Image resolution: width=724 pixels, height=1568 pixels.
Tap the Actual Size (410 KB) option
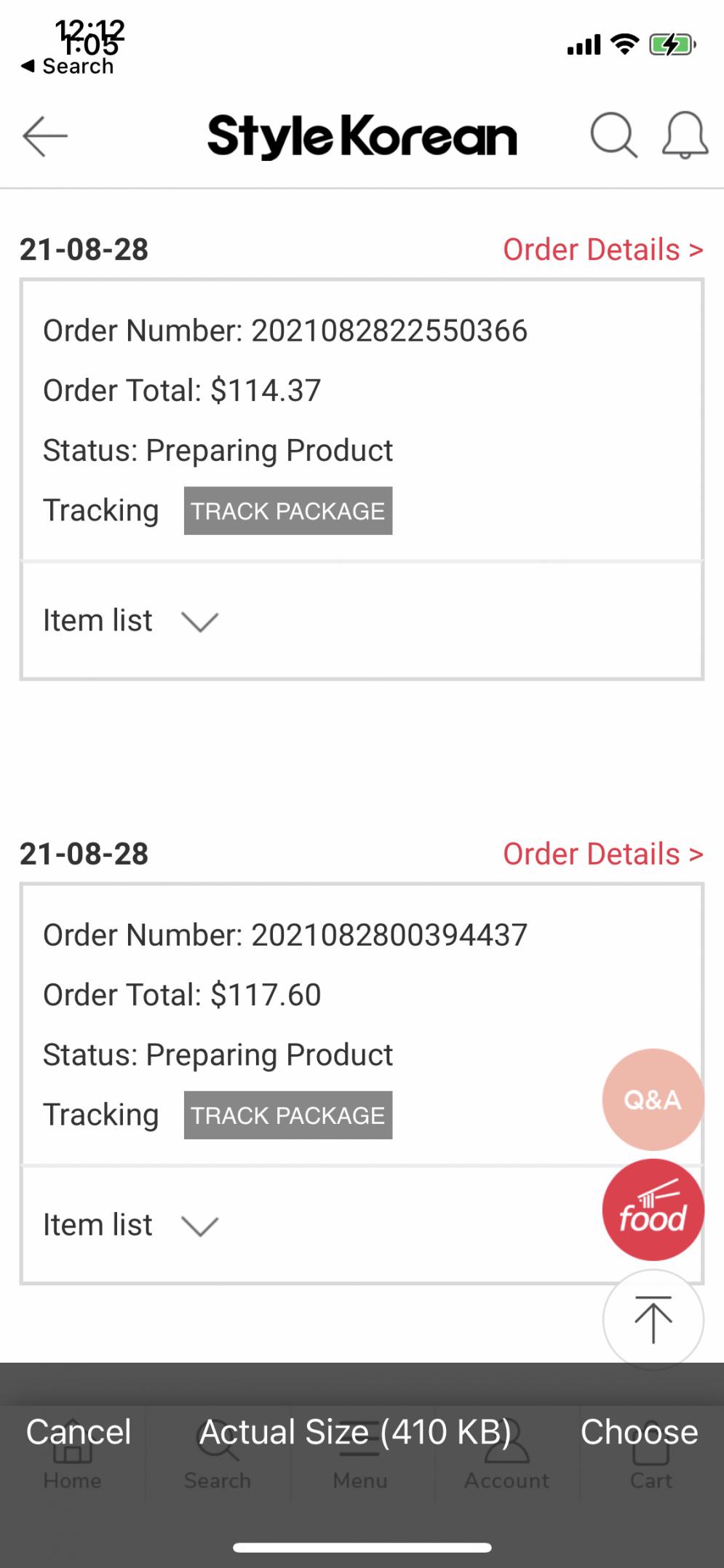coord(355,1432)
